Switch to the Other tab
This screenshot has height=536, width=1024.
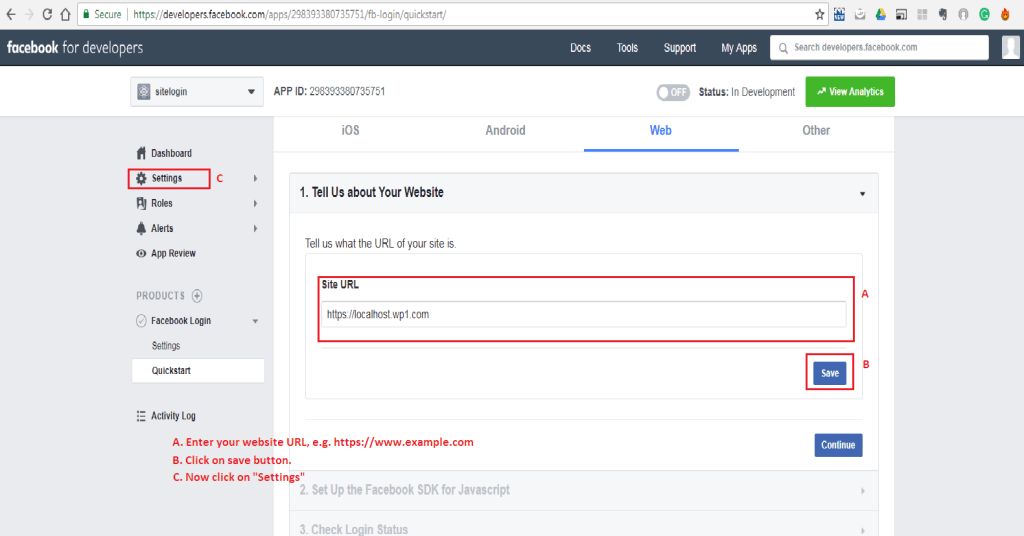(816, 131)
